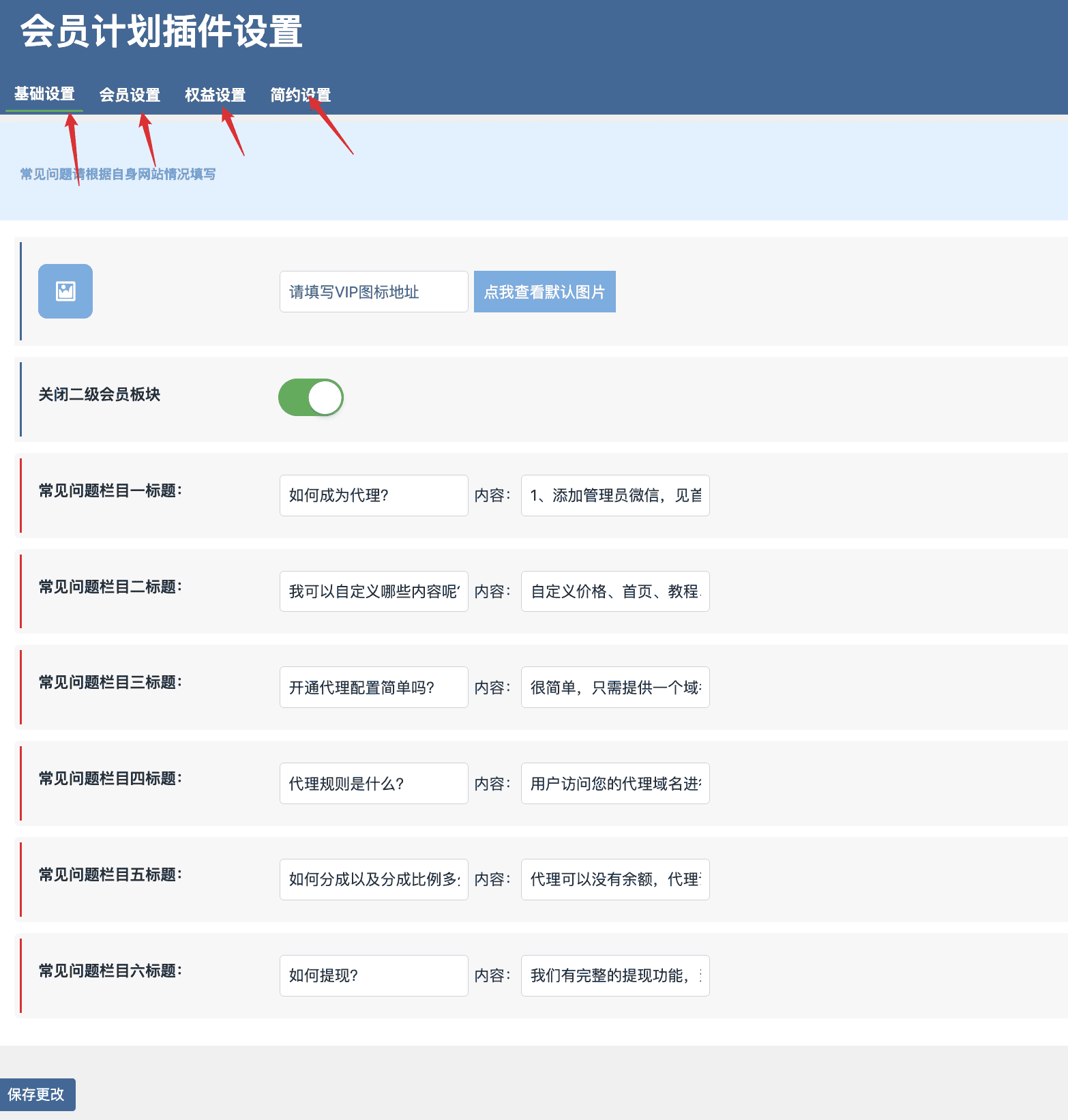Click the 常见问题栏目三标题 label
The height and width of the screenshot is (1120, 1068).
pos(110,682)
